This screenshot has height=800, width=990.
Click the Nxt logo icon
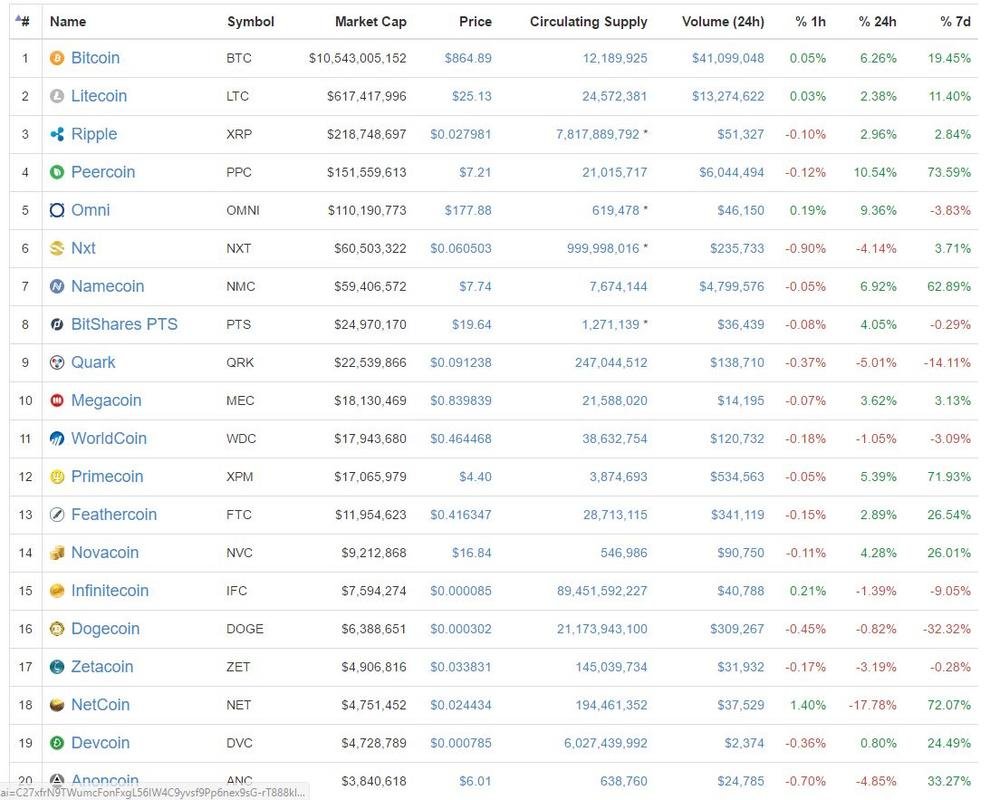pos(57,248)
